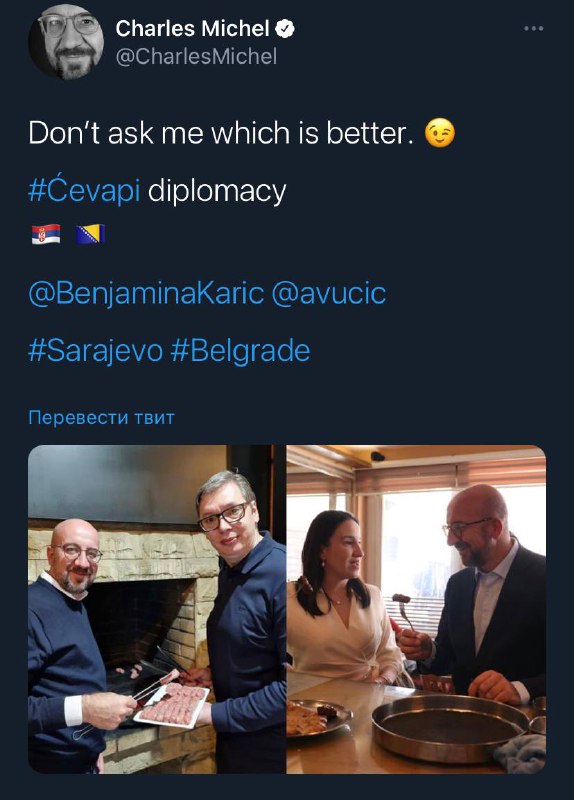Tap the tweet text 'Don't ask me which is better'

tap(221, 133)
